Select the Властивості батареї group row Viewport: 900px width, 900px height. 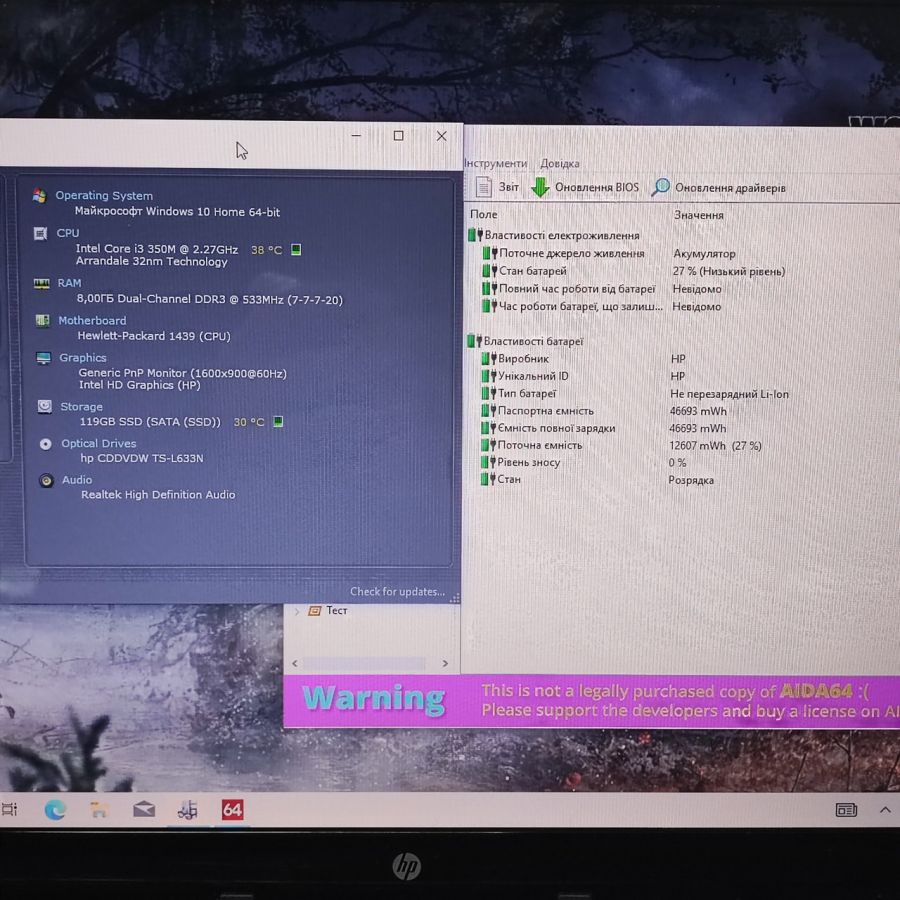pos(525,341)
